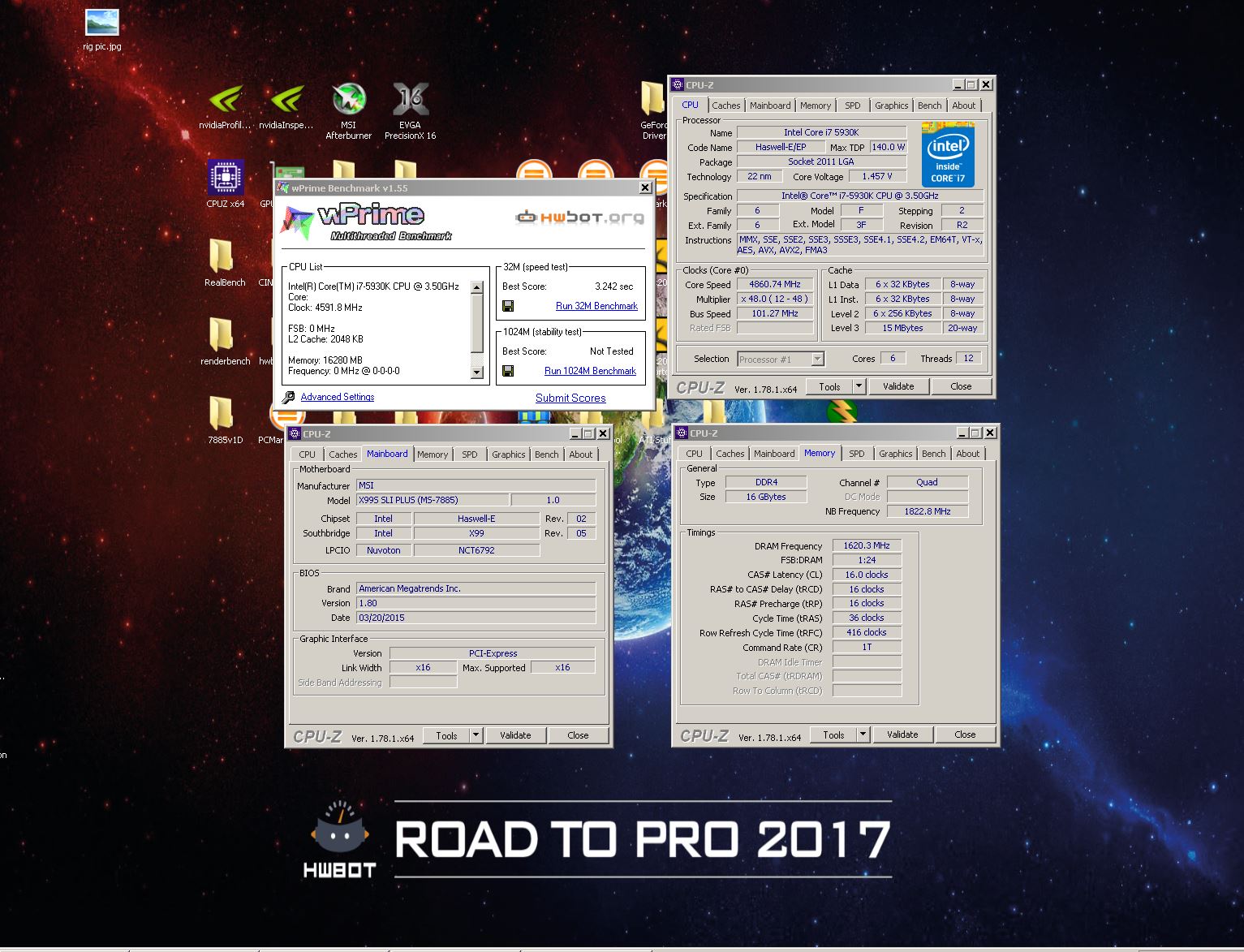
Task: Click save icon for 32M score
Action: (508, 306)
